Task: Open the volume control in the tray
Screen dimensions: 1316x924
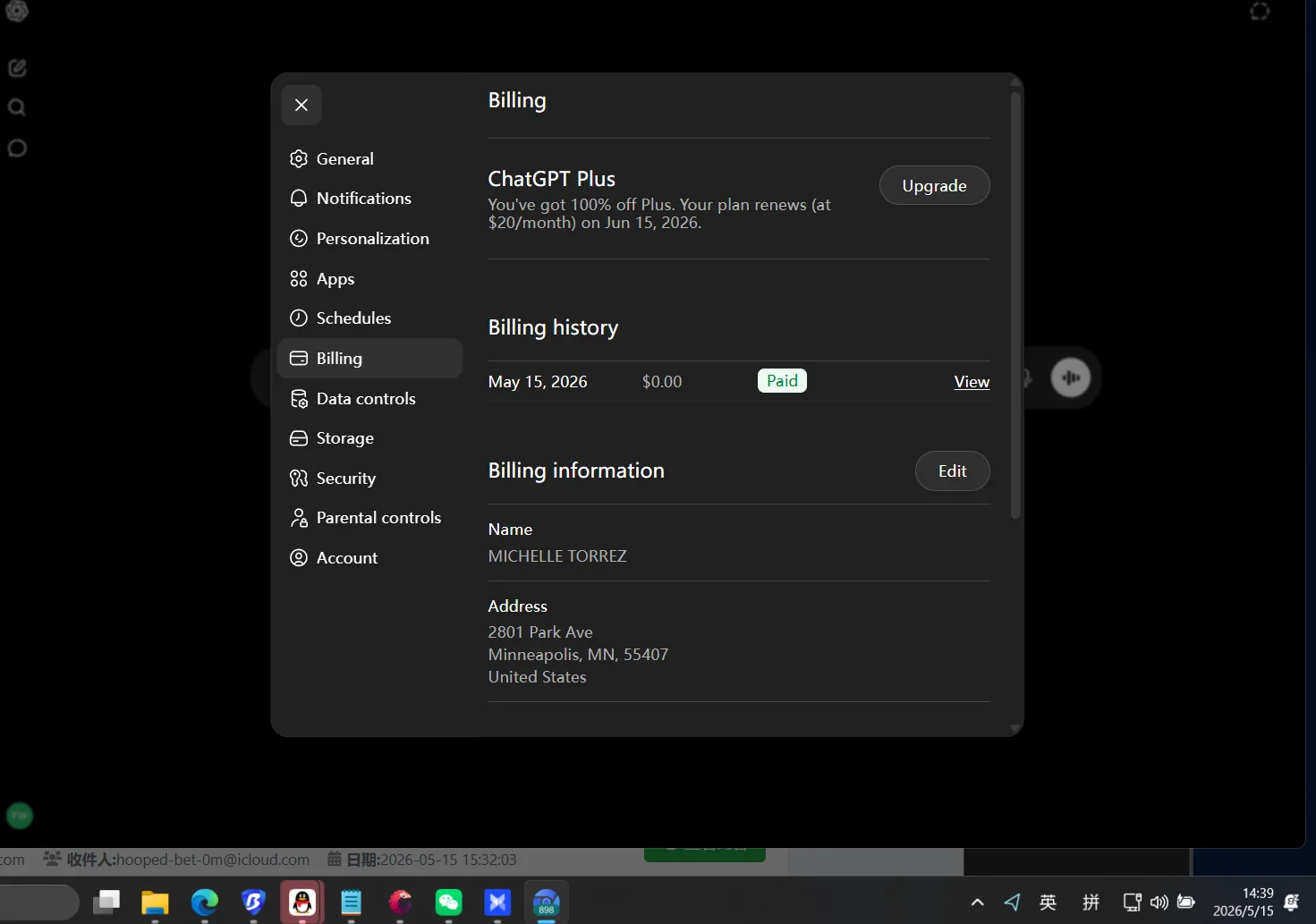Action: point(1159,903)
